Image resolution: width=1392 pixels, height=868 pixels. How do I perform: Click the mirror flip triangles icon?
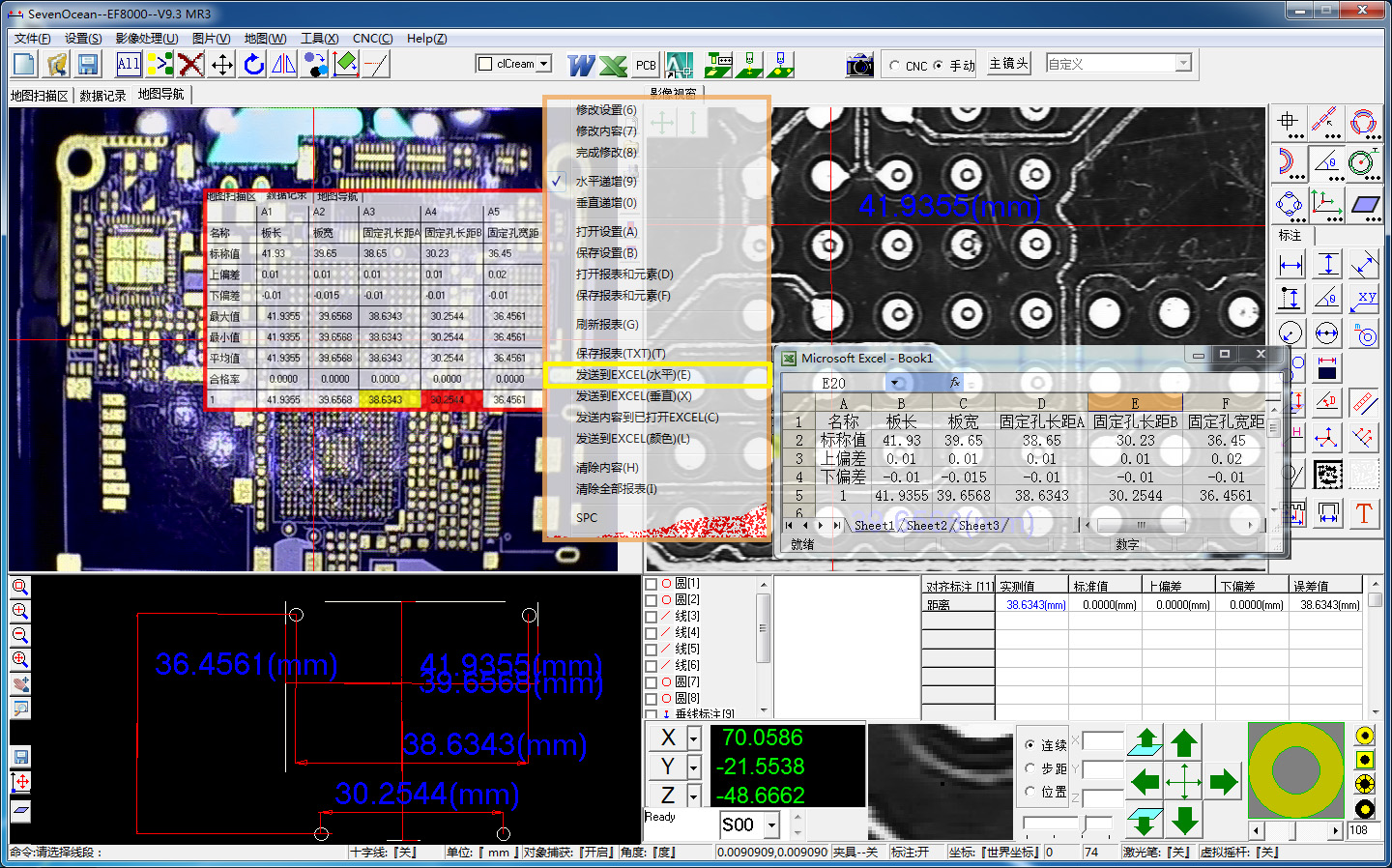284,65
